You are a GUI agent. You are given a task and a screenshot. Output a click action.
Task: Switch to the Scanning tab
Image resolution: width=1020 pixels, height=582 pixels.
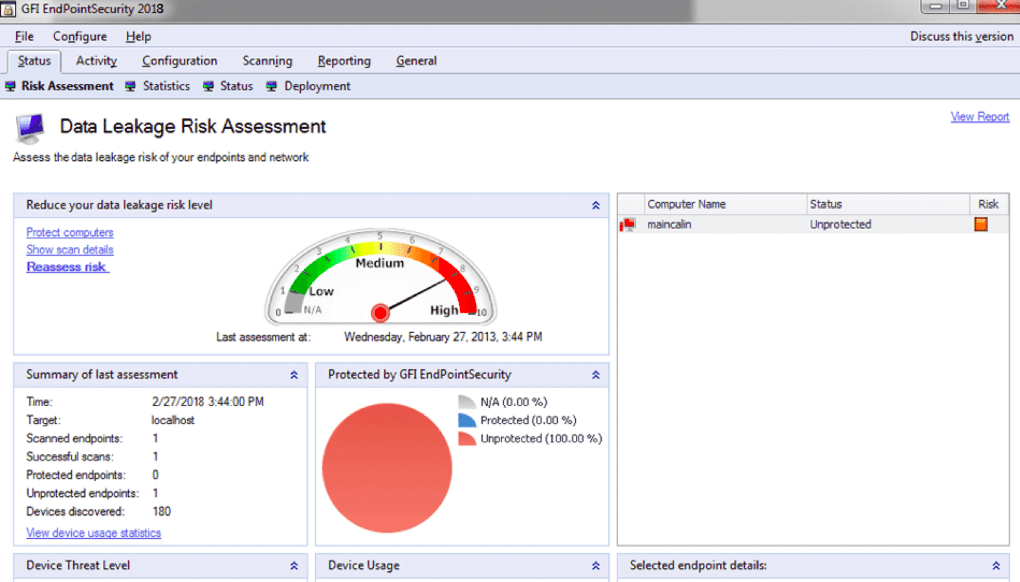click(267, 60)
